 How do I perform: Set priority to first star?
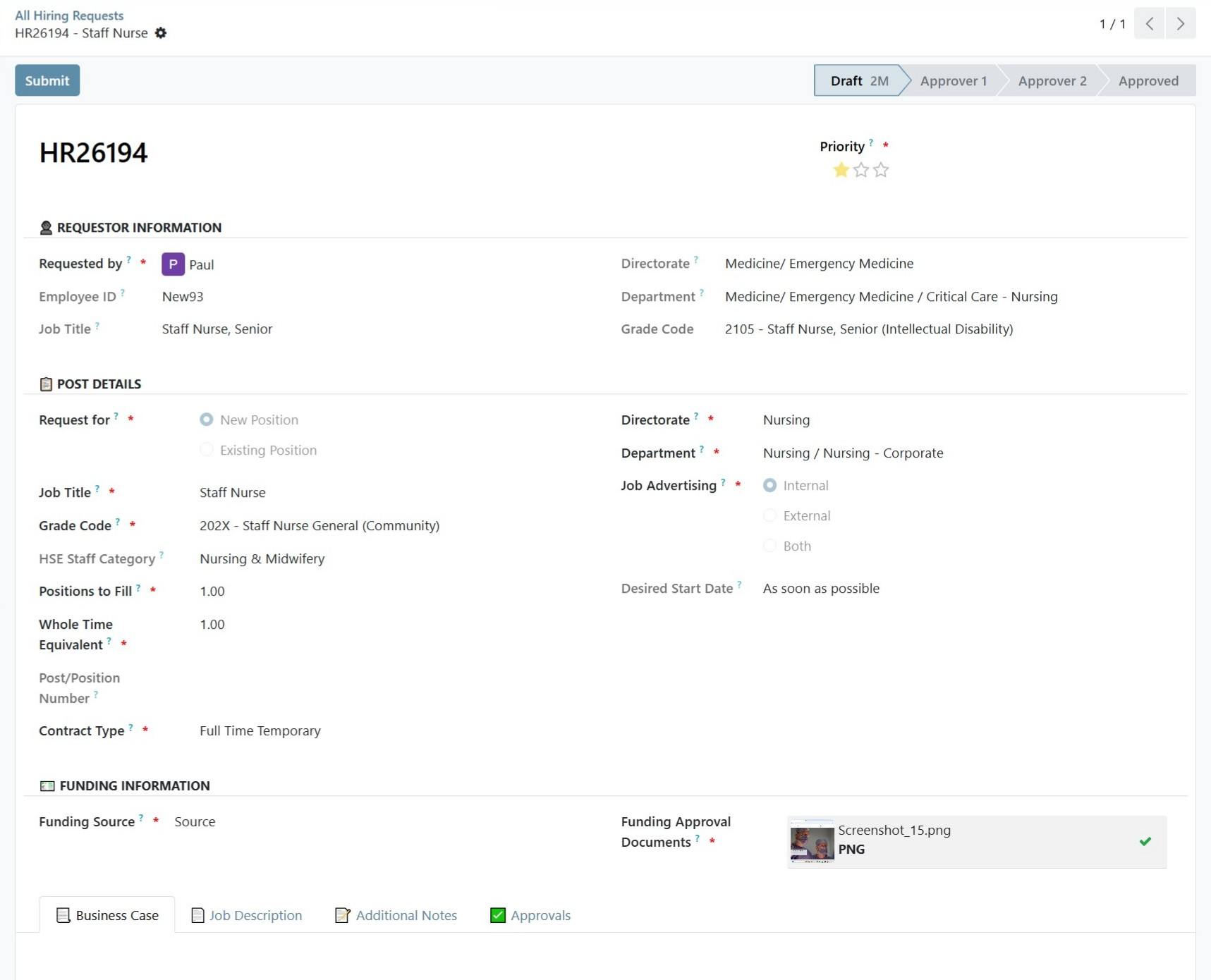(841, 170)
